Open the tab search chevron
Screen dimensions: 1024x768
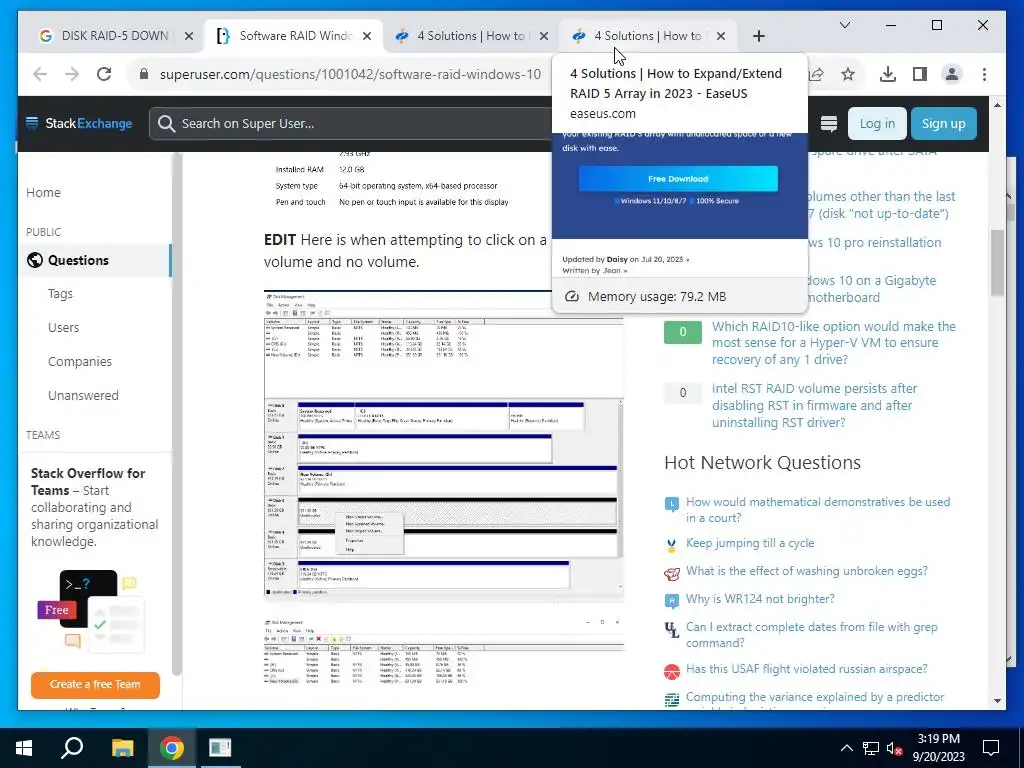click(844, 25)
